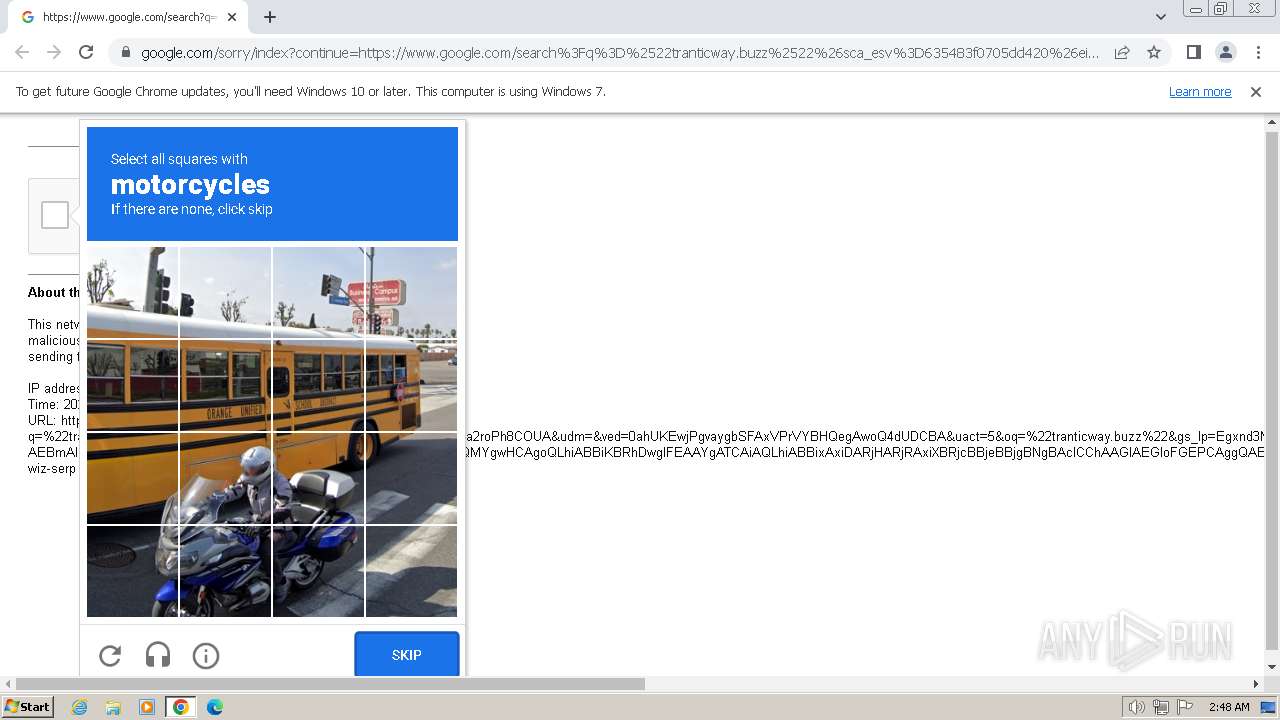Dismiss the Chrome update notice
This screenshot has height=720, width=1280.
click(1256, 91)
